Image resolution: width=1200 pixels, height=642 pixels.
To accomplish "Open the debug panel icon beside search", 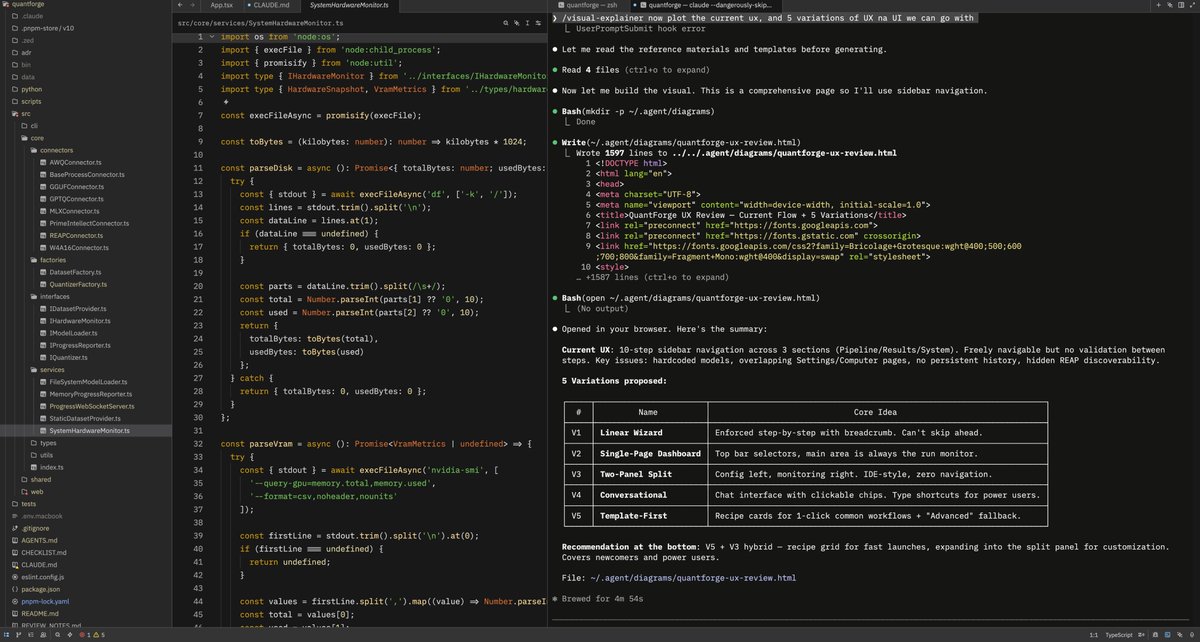I will pos(70,634).
